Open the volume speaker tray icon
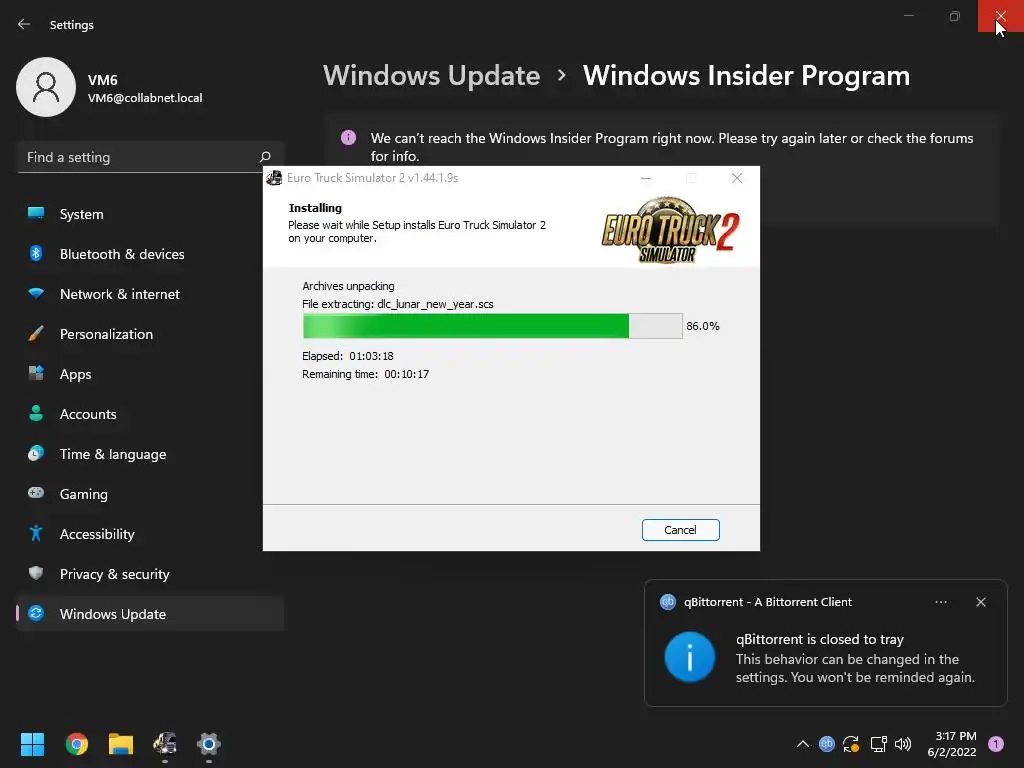This screenshot has height=768, width=1024. tap(903, 744)
